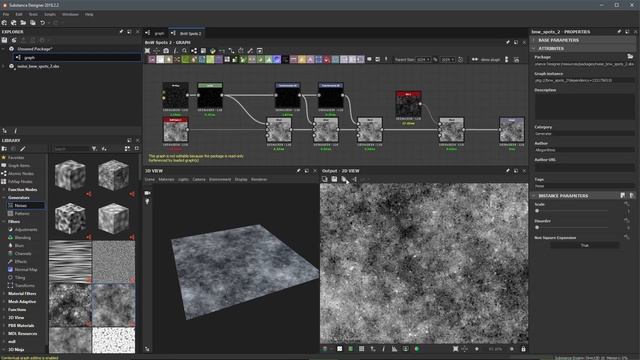Image resolution: width=640 pixels, height=360 pixels.
Task: Open the Help menu
Action: (x=89, y=14)
